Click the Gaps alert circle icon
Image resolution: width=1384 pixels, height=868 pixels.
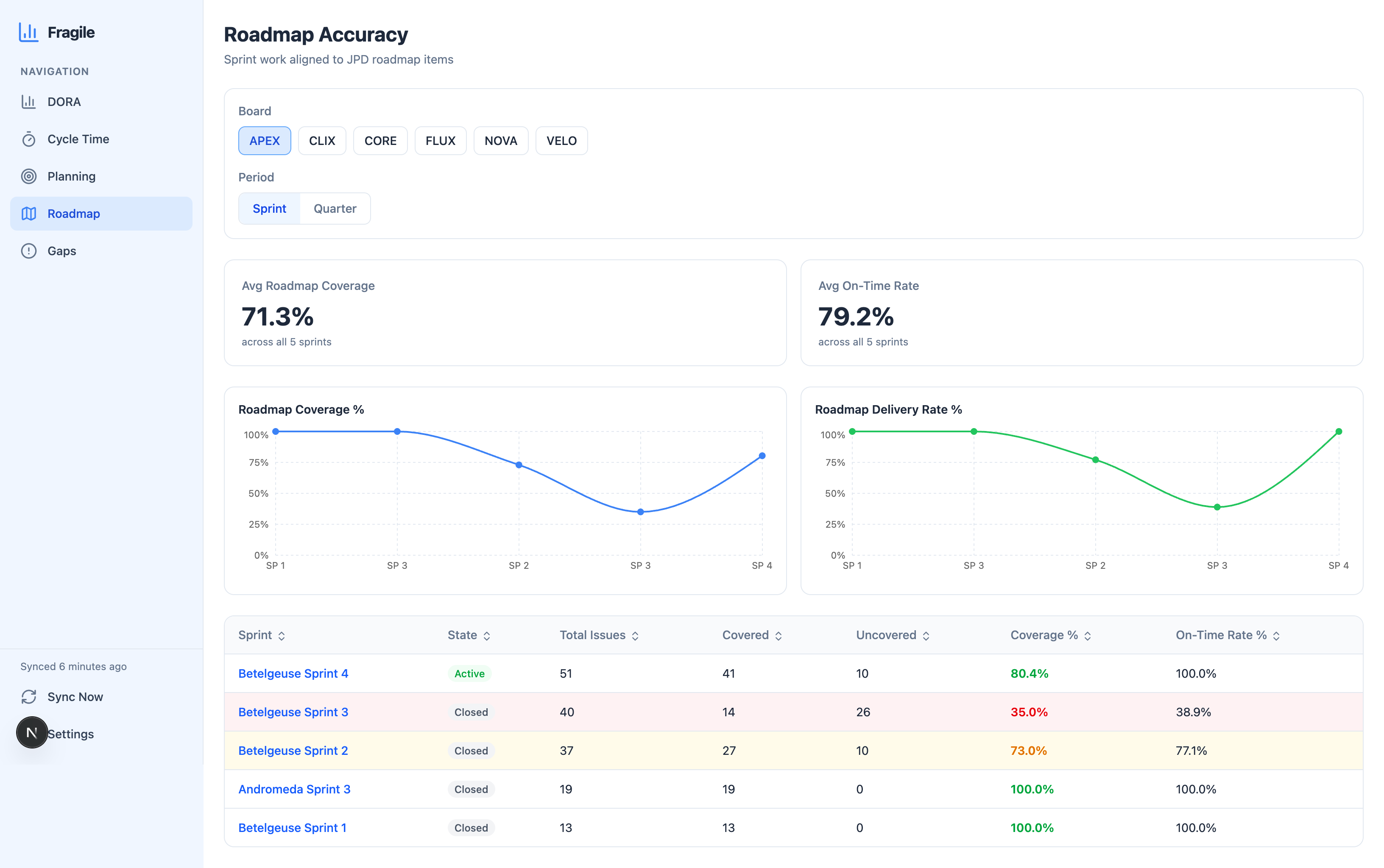point(29,251)
